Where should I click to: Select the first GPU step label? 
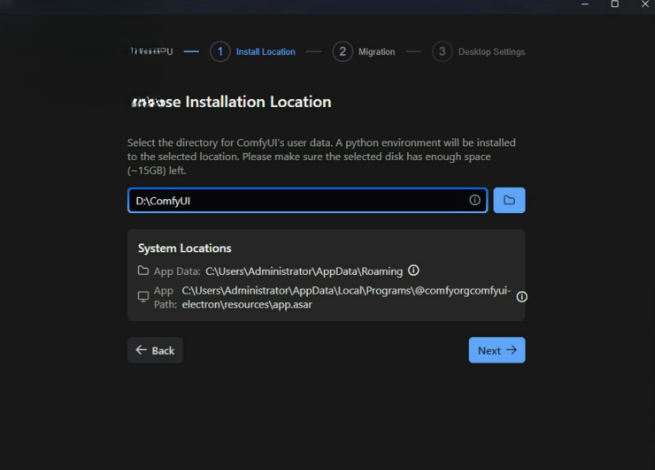[x=151, y=51]
